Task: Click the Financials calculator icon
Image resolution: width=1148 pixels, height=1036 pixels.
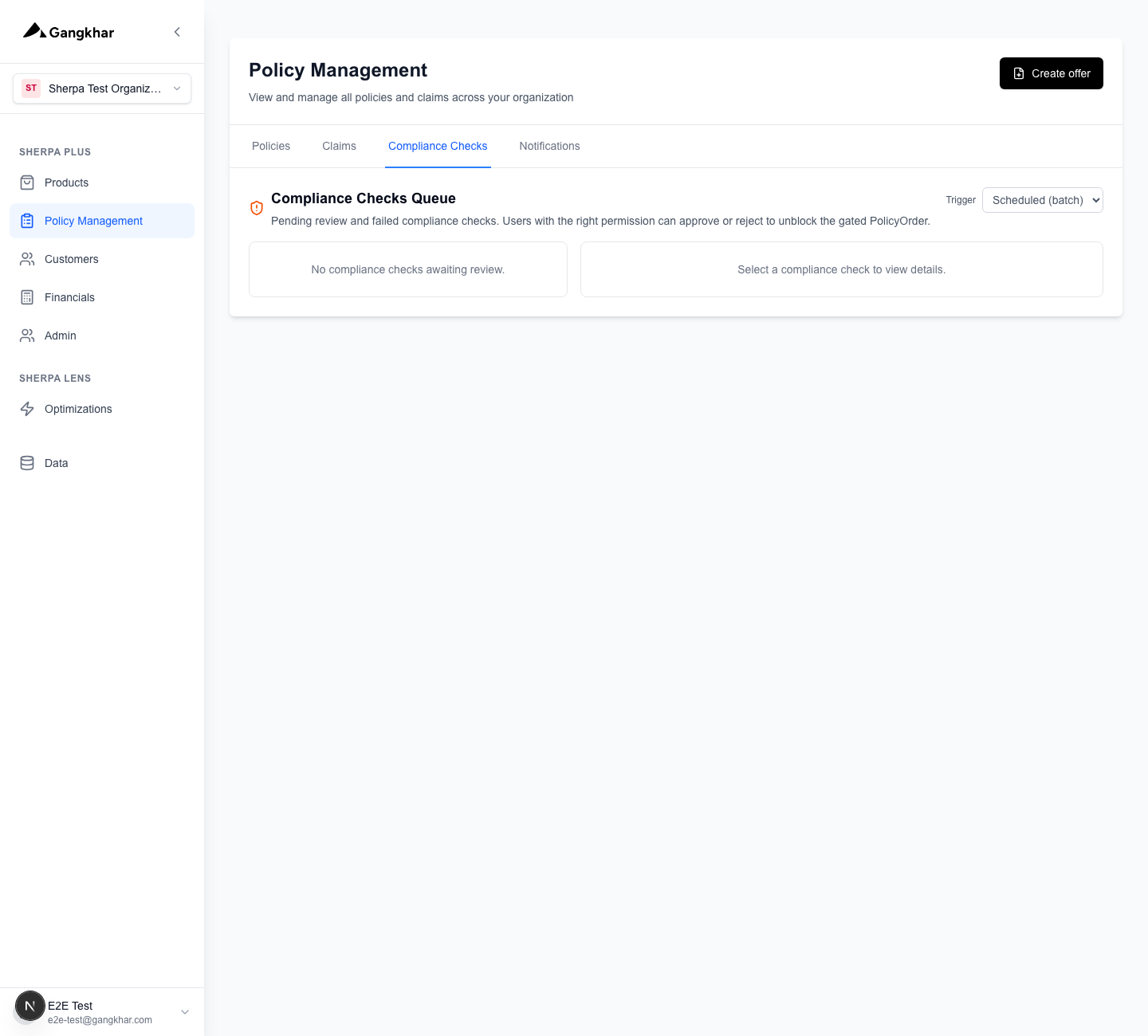Action: pos(27,297)
